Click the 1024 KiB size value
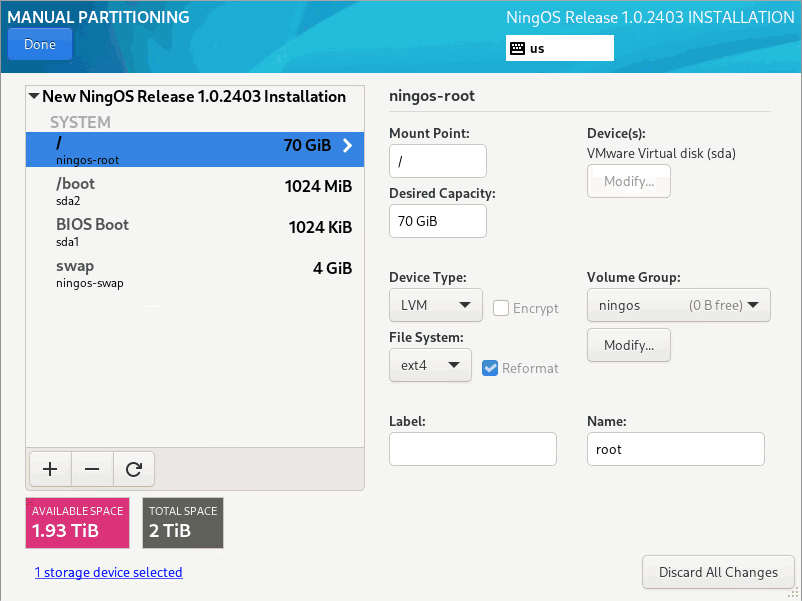Image resolution: width=802 pixels, height=601 pixels. coord(320,227)
